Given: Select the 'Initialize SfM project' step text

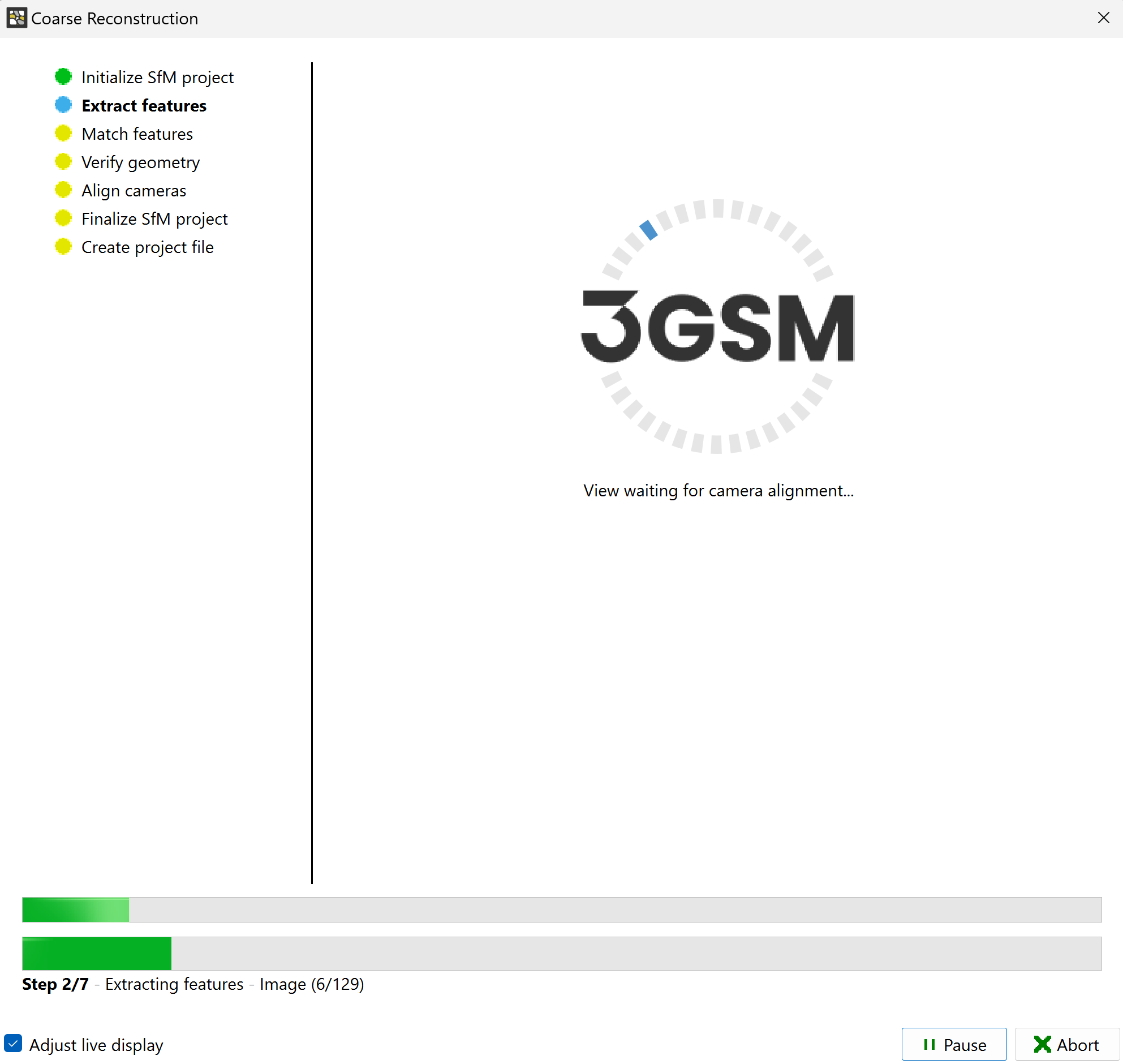Looking at the screenshot, I should [158, 77].
